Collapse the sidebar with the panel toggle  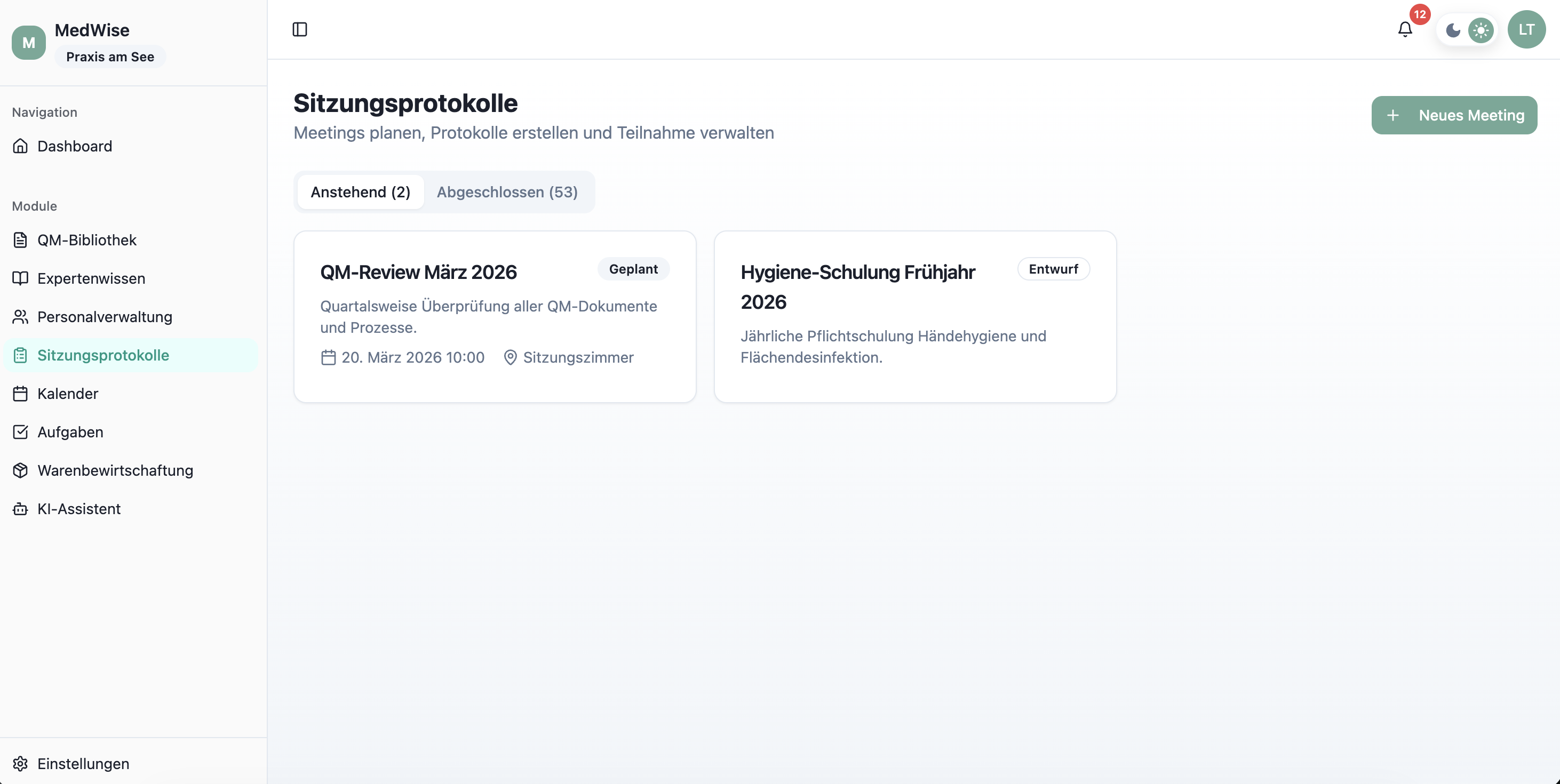(x=300, y=28)
